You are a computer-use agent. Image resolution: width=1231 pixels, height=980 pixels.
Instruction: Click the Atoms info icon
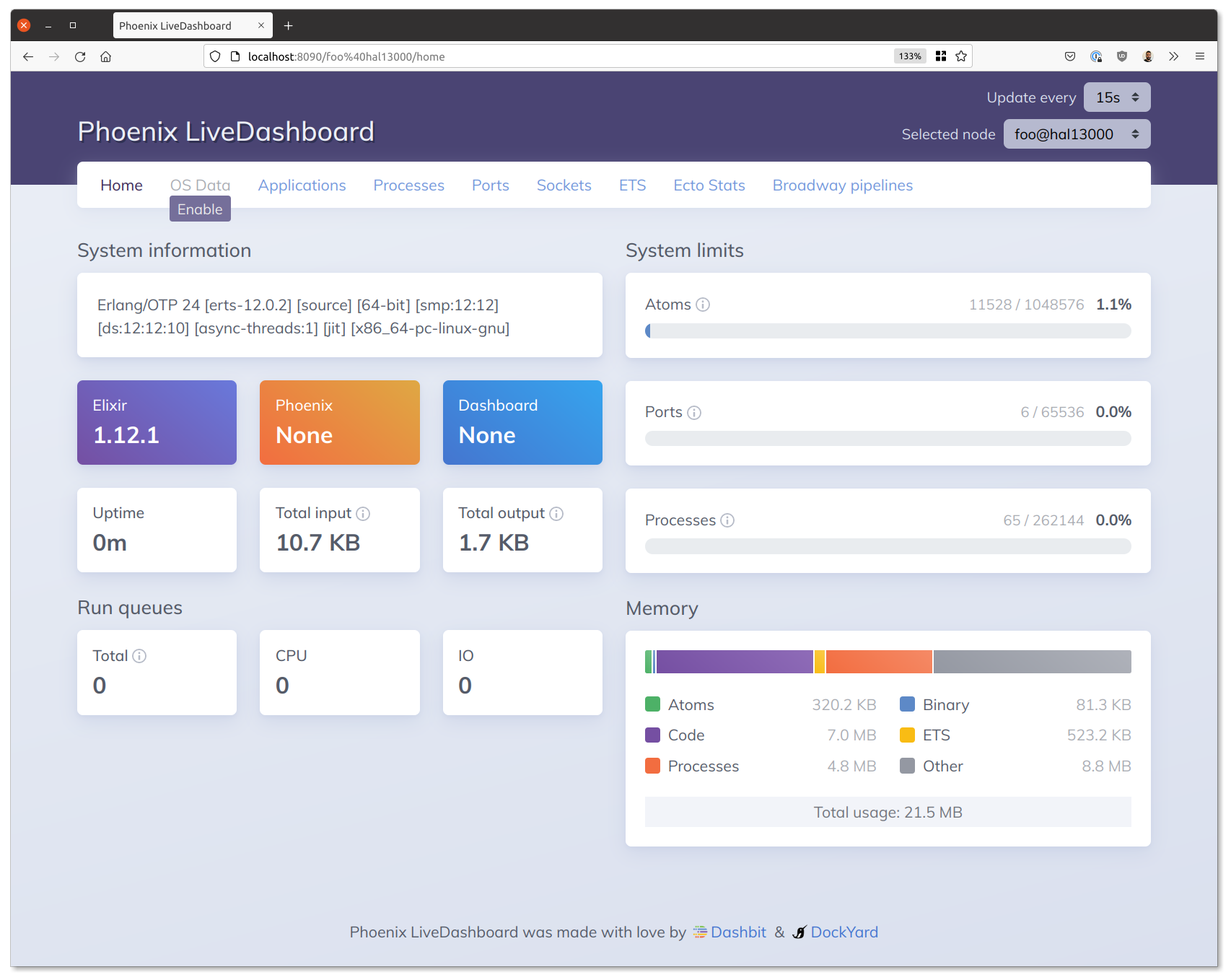[703, 305]
